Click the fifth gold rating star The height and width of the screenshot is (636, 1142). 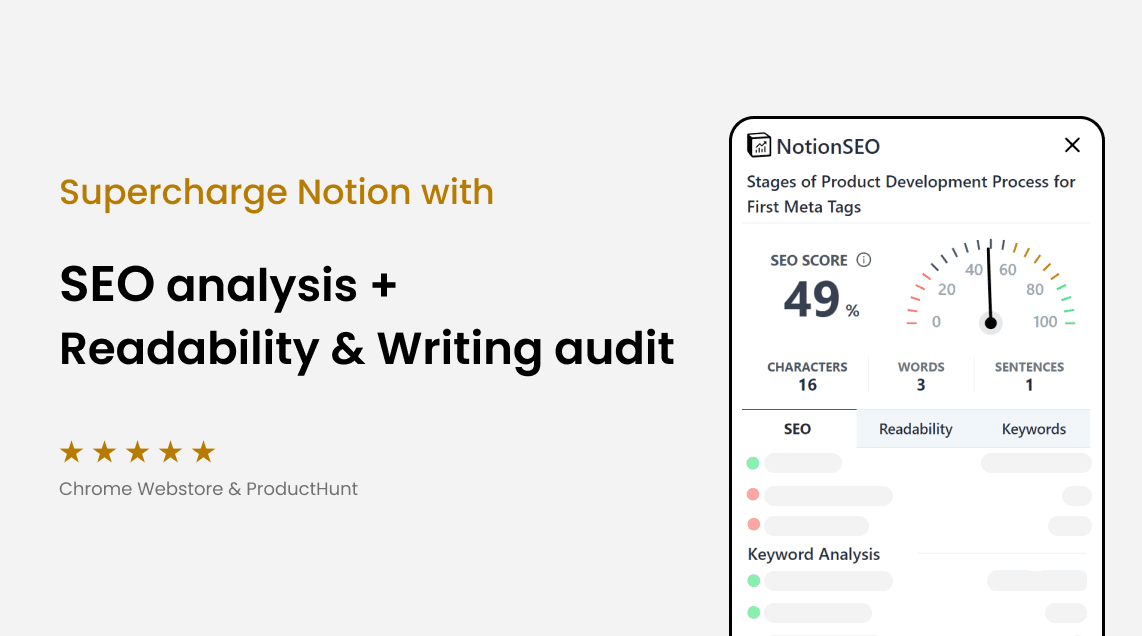pyautogui.click(x=203, y=452)
